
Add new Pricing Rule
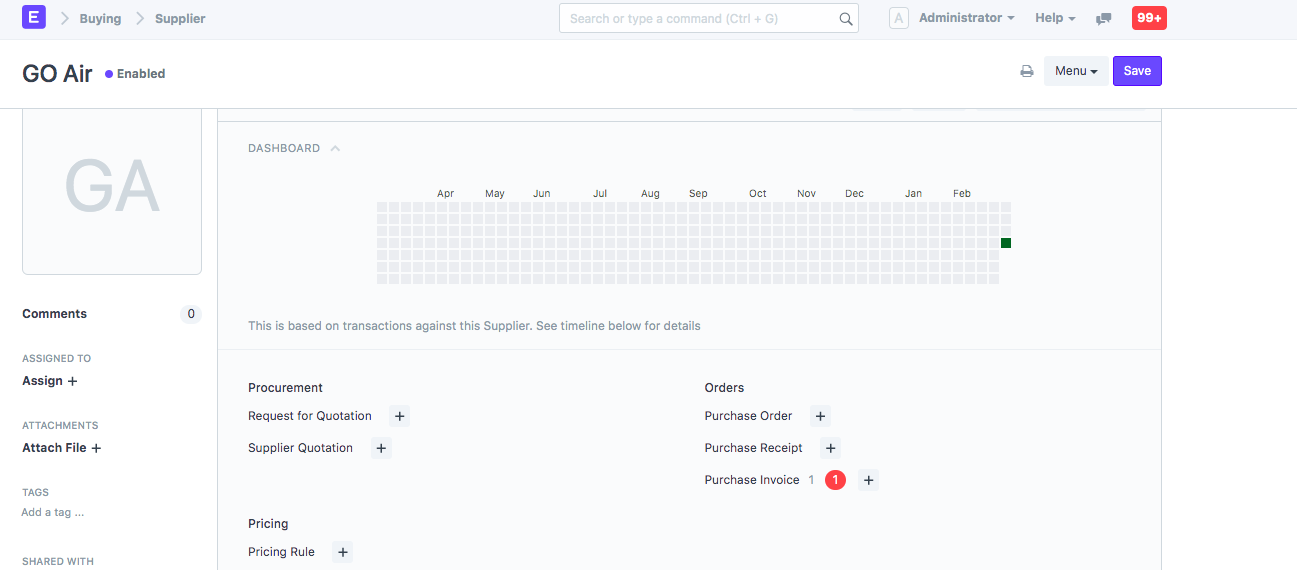tap(342, 552)
